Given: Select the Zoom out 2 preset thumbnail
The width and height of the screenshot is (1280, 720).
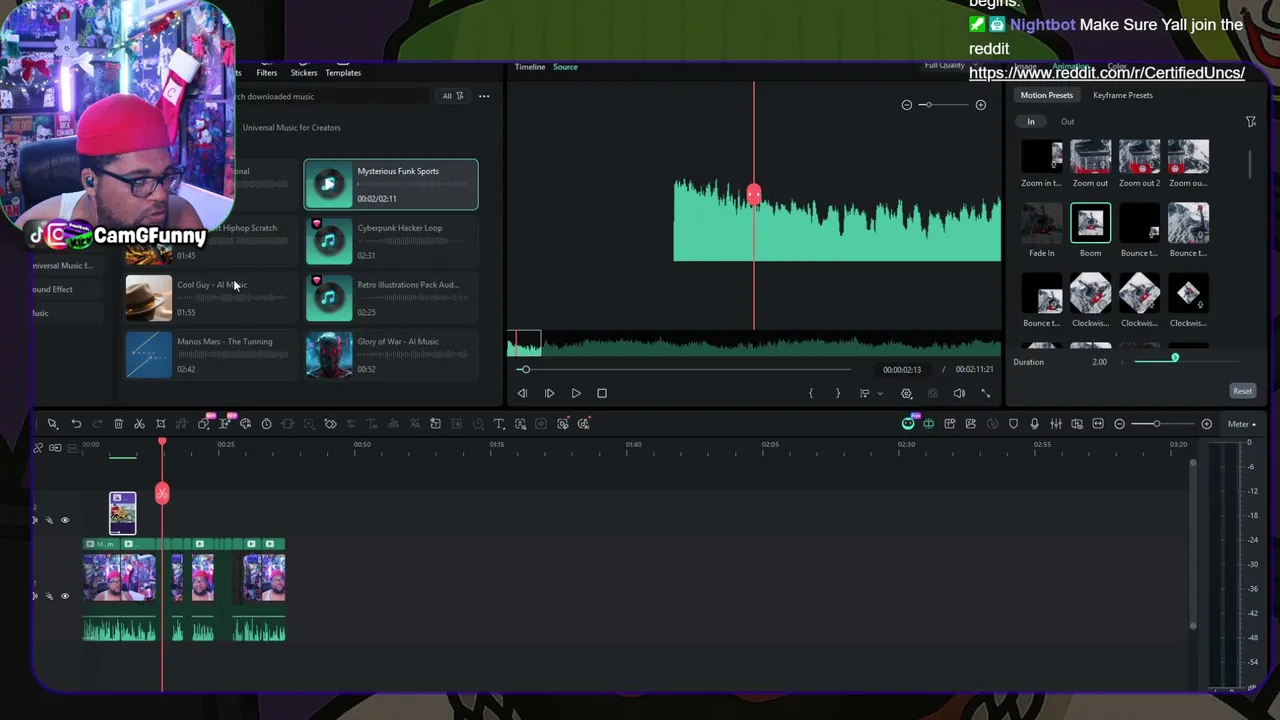Looking at the screenshot, I should coord(1139,157).
